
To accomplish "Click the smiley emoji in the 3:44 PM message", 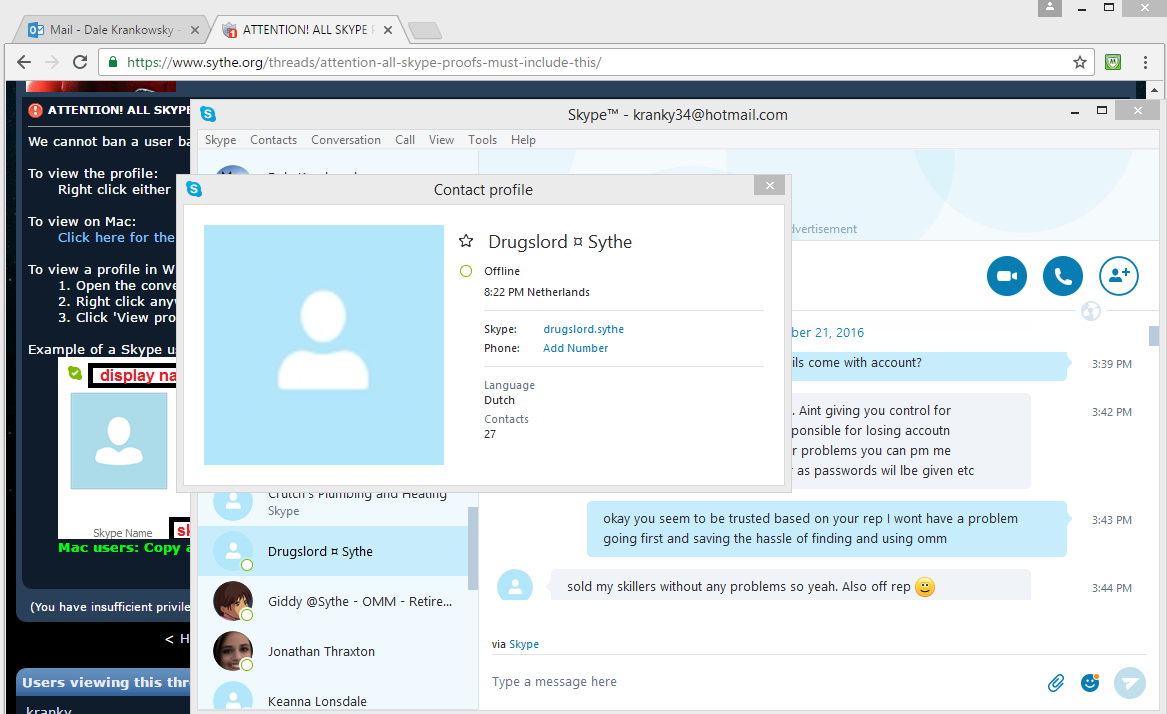I will (924, 587).
